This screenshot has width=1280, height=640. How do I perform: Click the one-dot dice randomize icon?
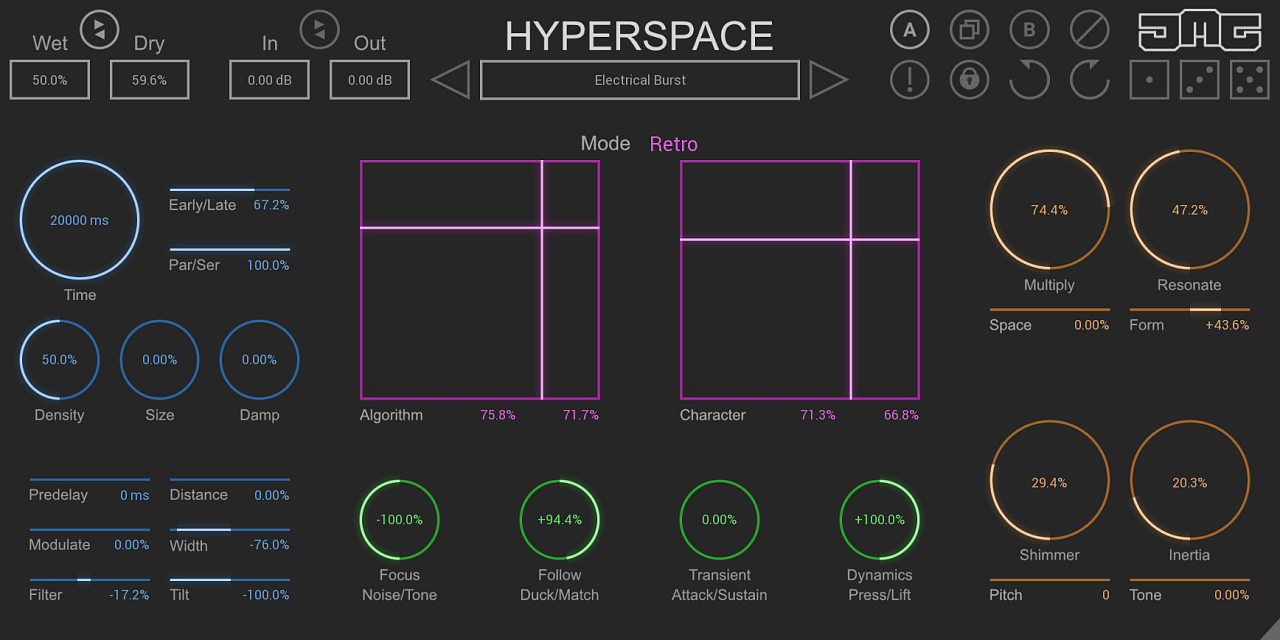(x=1149, y=80)
